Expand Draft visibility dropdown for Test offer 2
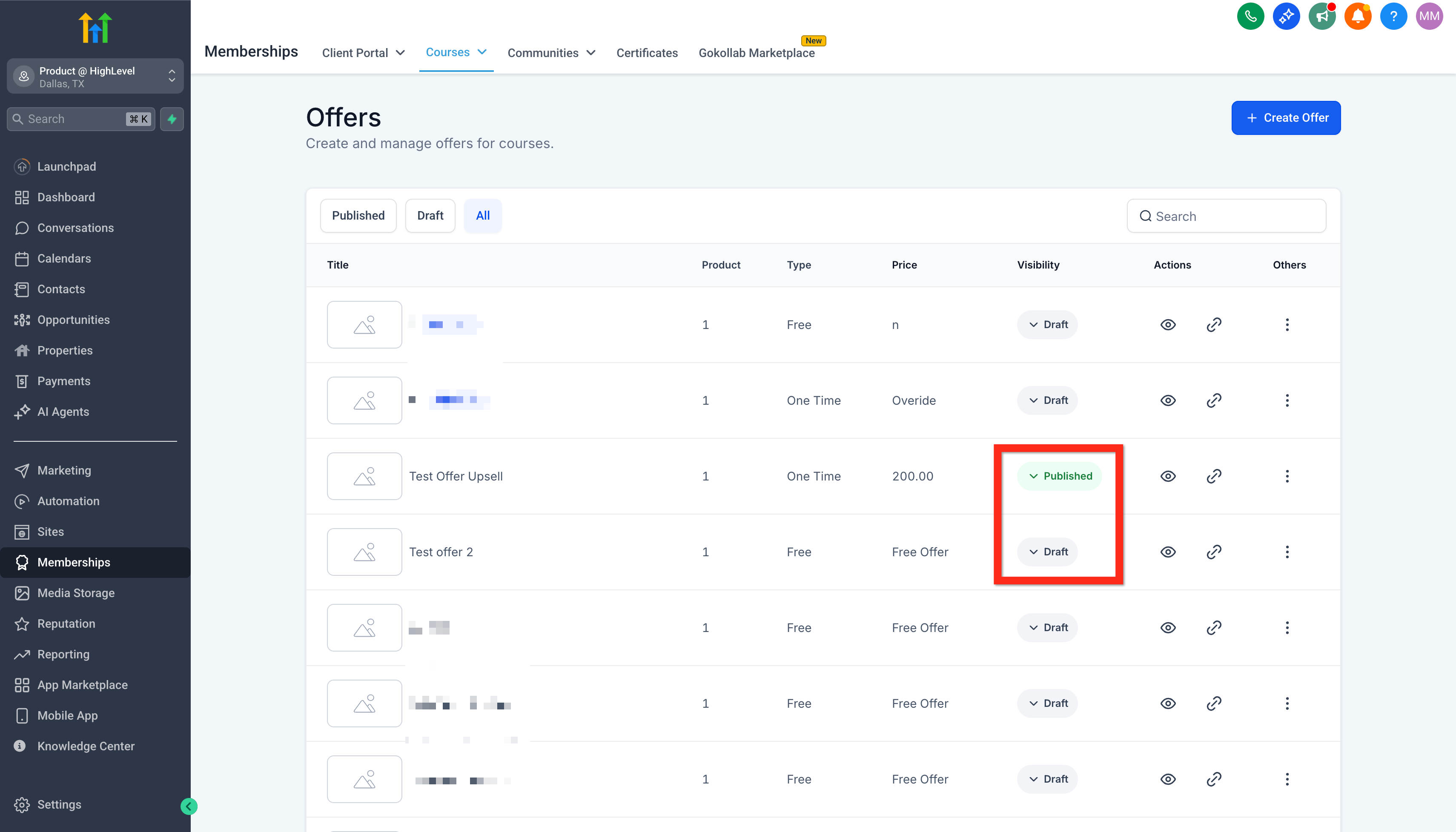Image resolution: width=1456 pixels, height=832 pixels. point(1047,552)
